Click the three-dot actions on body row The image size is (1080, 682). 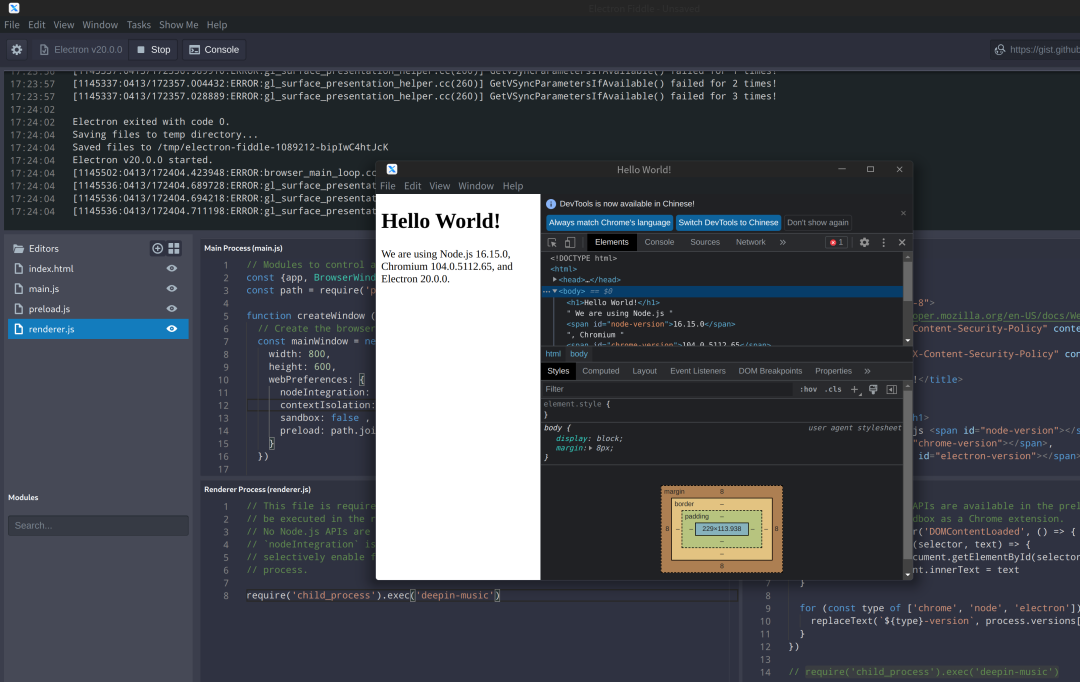(546, 291)
